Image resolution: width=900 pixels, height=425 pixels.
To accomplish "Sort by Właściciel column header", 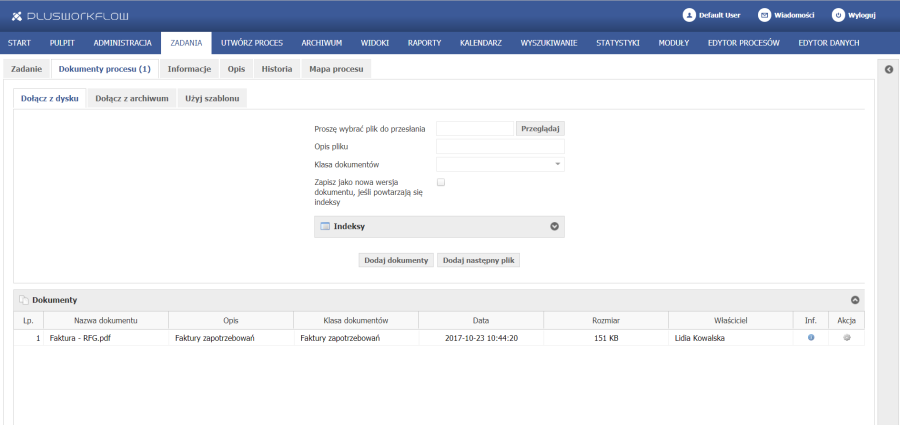I will coord(731,320).
